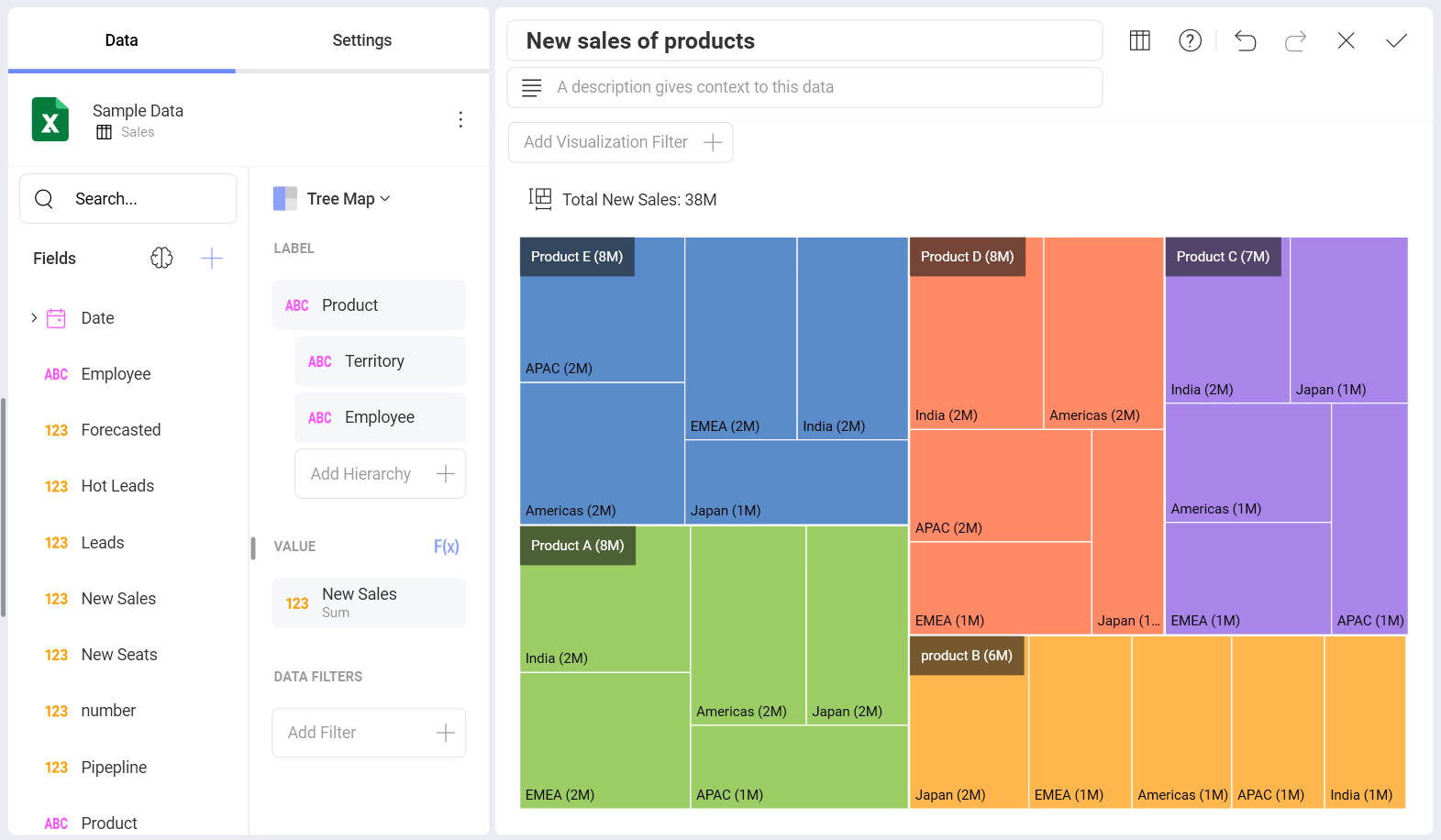Click the Product C (7M) header
This screenshot has height=840, width=1441.
[x=1223, y=257]
